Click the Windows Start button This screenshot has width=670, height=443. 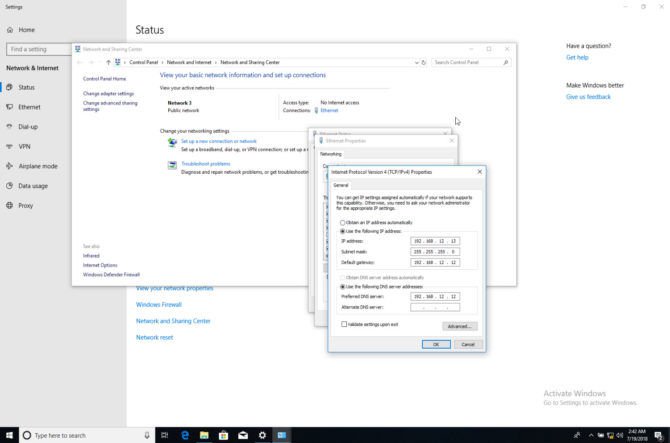pos(10,436)
